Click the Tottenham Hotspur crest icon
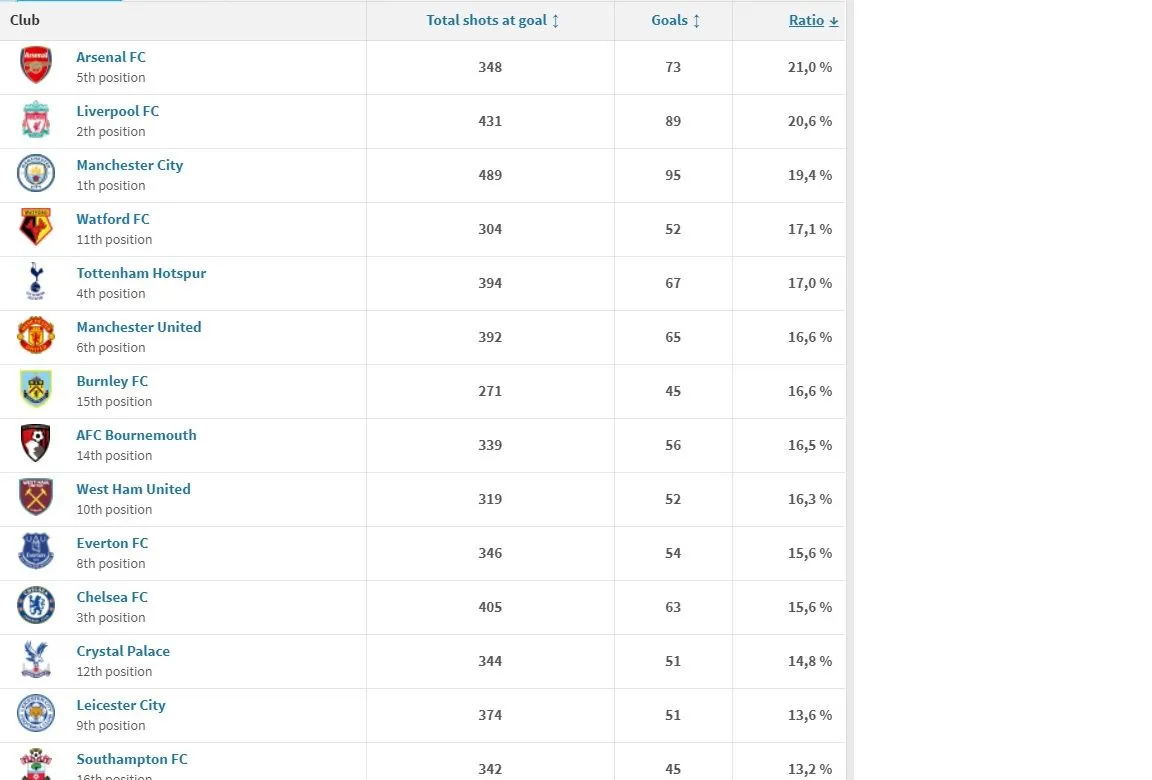Screen dimensions: 1152x780 (x=36, y=282)
